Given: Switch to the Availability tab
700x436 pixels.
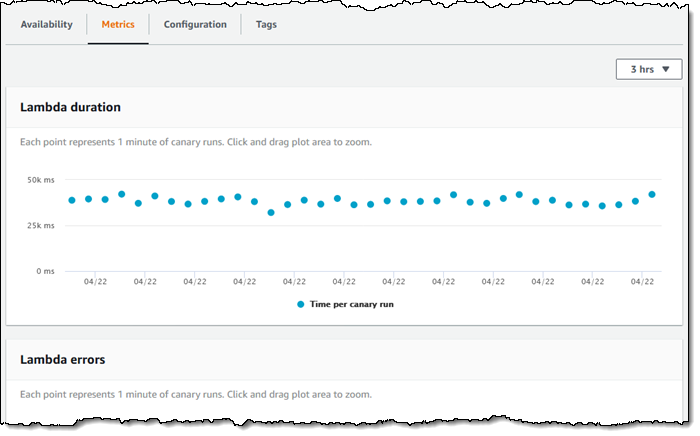Looking at the screenshot, I should click(x=47, y=25).
